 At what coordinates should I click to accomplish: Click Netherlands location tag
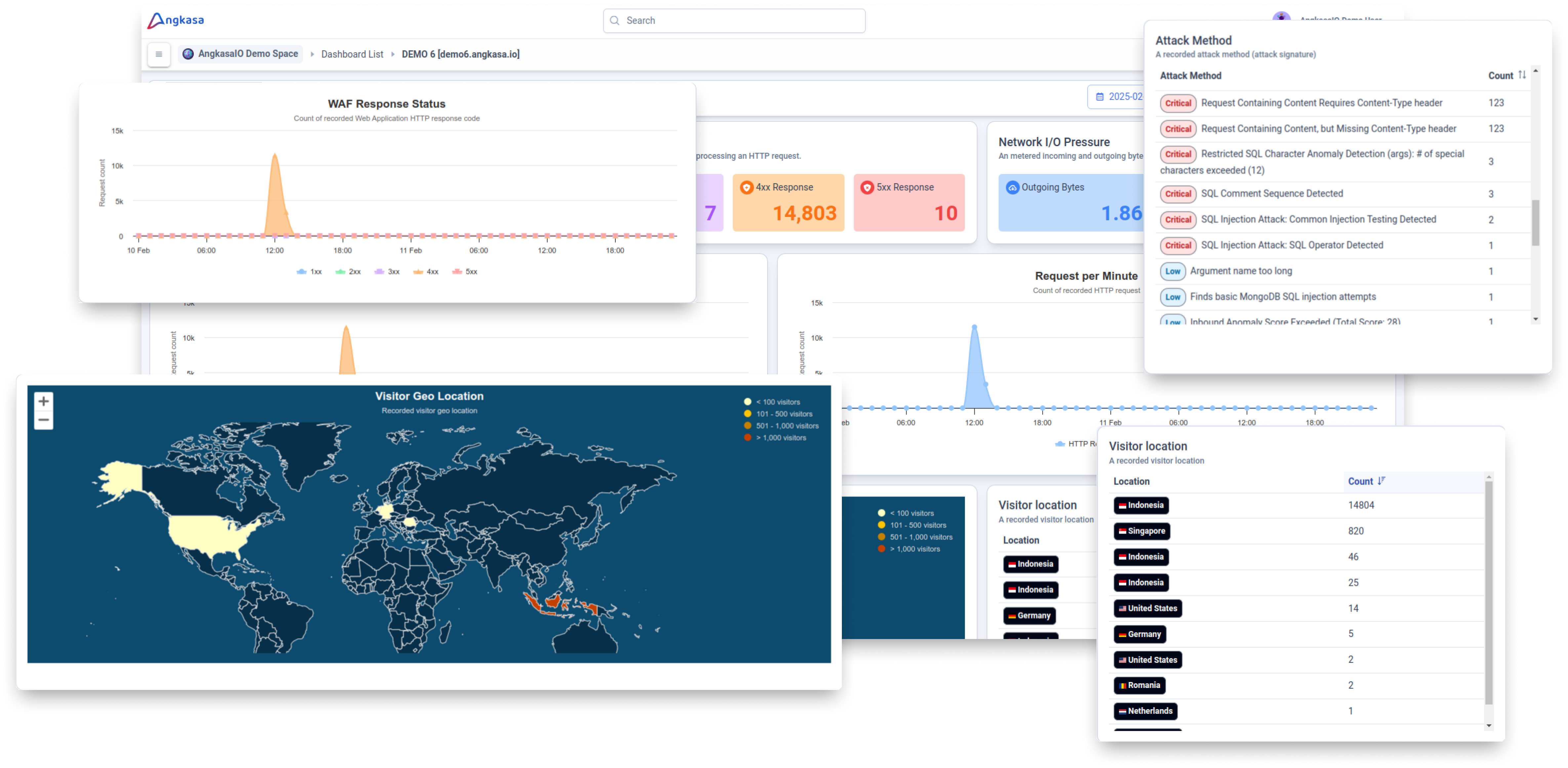click(x=1145, y=712)
